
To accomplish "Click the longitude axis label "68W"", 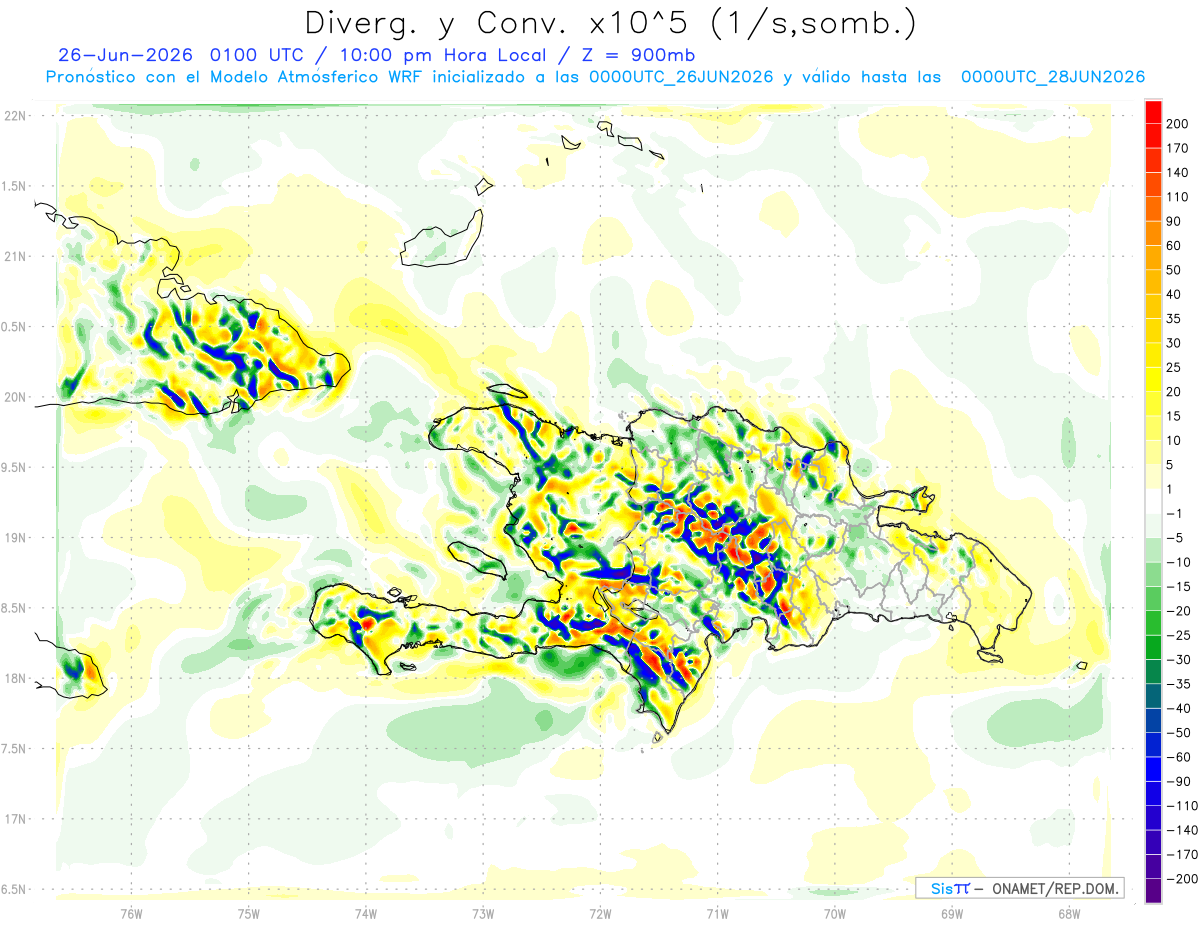I will [1069, 913].
